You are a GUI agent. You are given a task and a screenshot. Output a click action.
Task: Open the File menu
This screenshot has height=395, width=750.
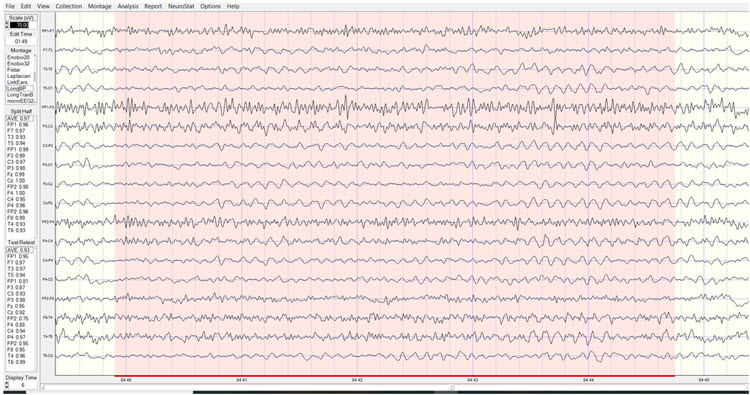coord(10,6)
